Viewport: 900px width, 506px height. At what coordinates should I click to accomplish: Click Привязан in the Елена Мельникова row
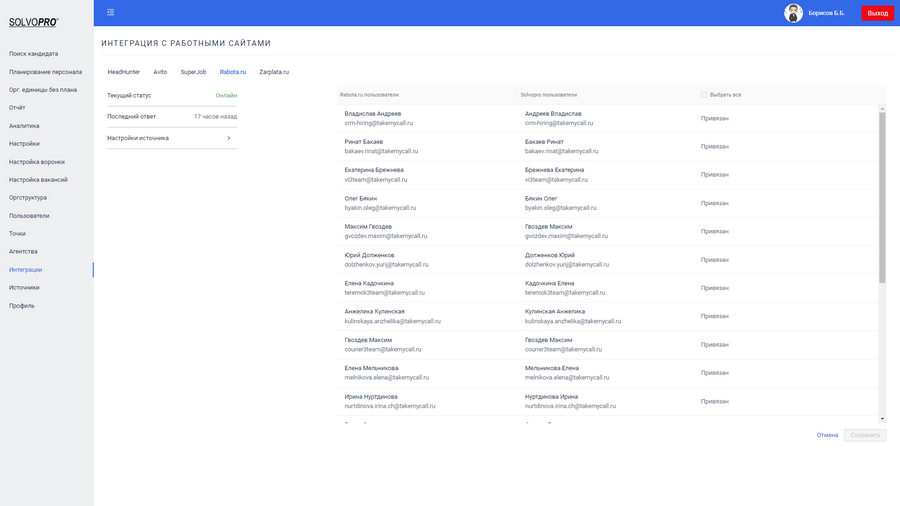pyautogui.click(x=715, y=373)
